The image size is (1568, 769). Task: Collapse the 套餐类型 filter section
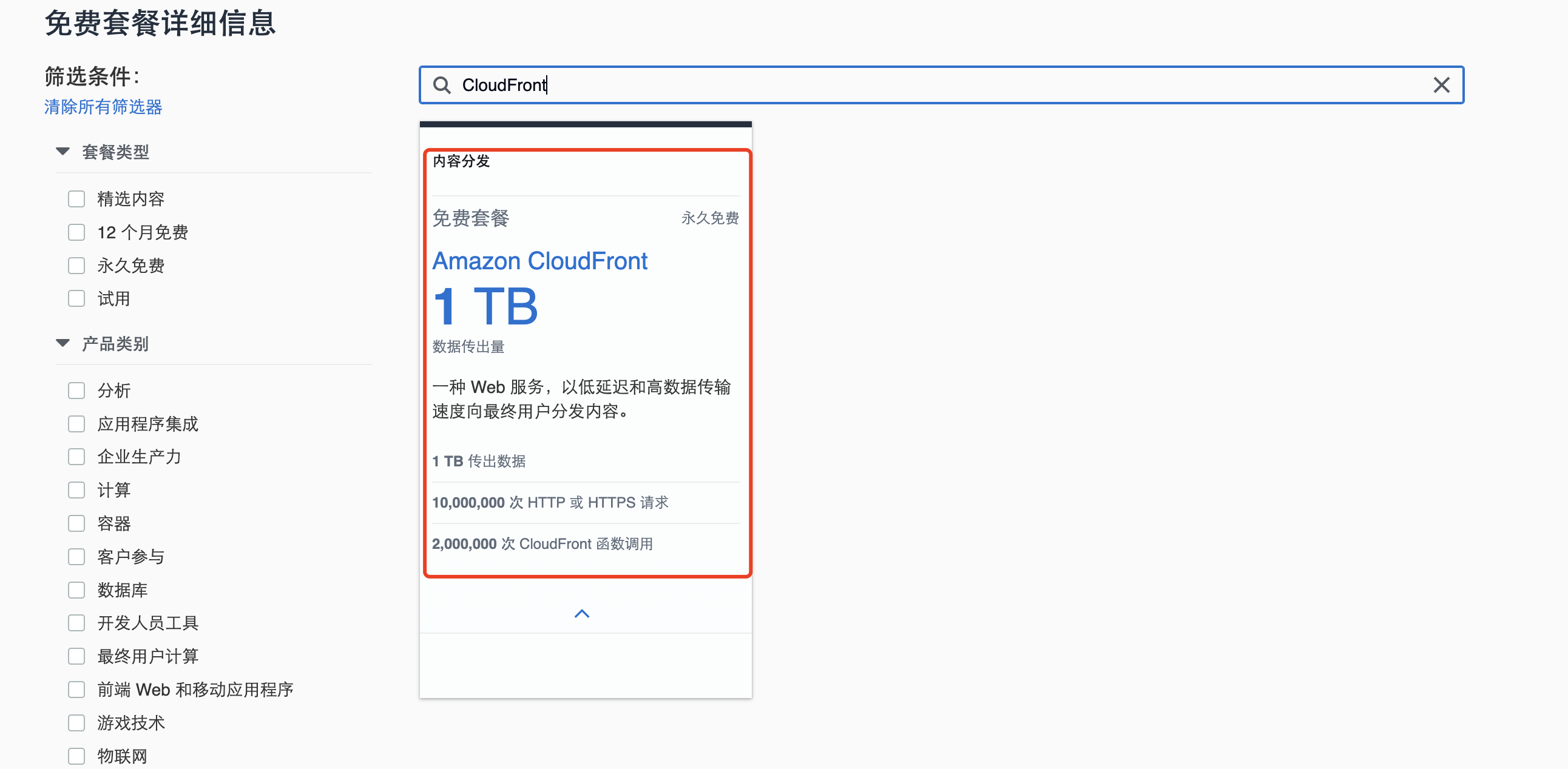click(63, 152)
